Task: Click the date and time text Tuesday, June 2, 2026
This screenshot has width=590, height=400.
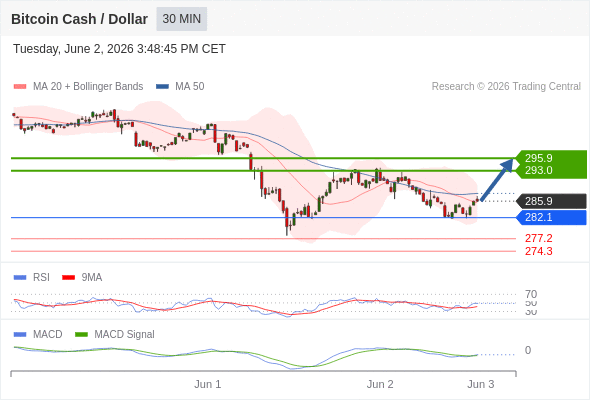Action: tap(119, 49)
